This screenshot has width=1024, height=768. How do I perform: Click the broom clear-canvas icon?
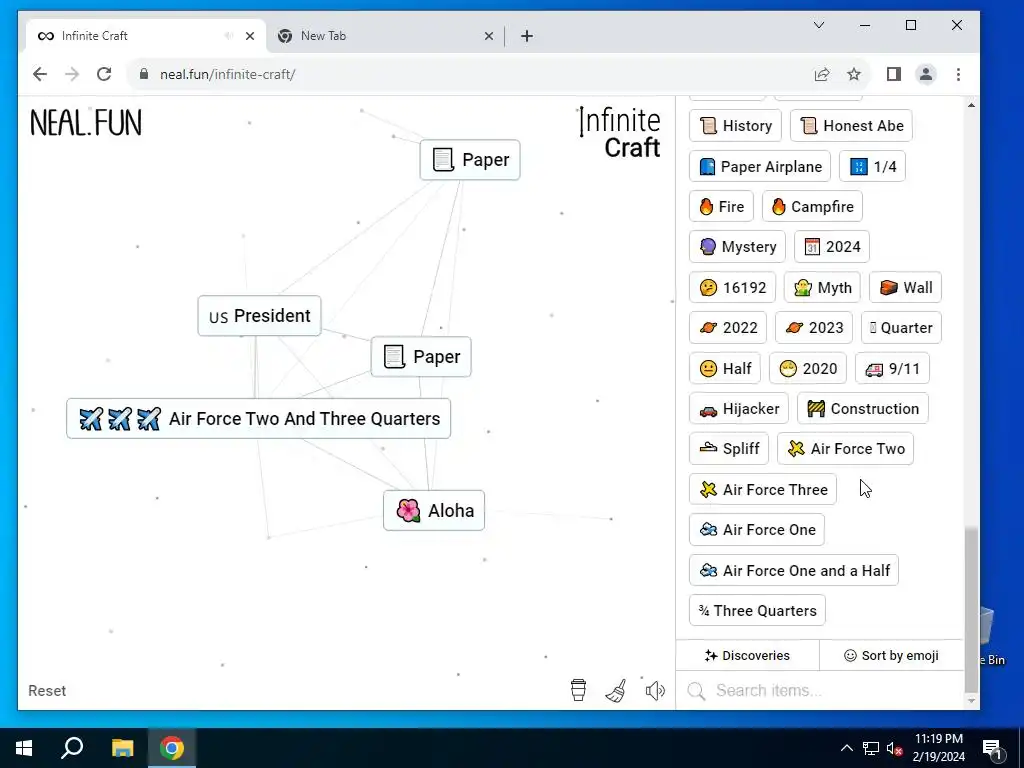pyautogui.click(x=616, y=690)
